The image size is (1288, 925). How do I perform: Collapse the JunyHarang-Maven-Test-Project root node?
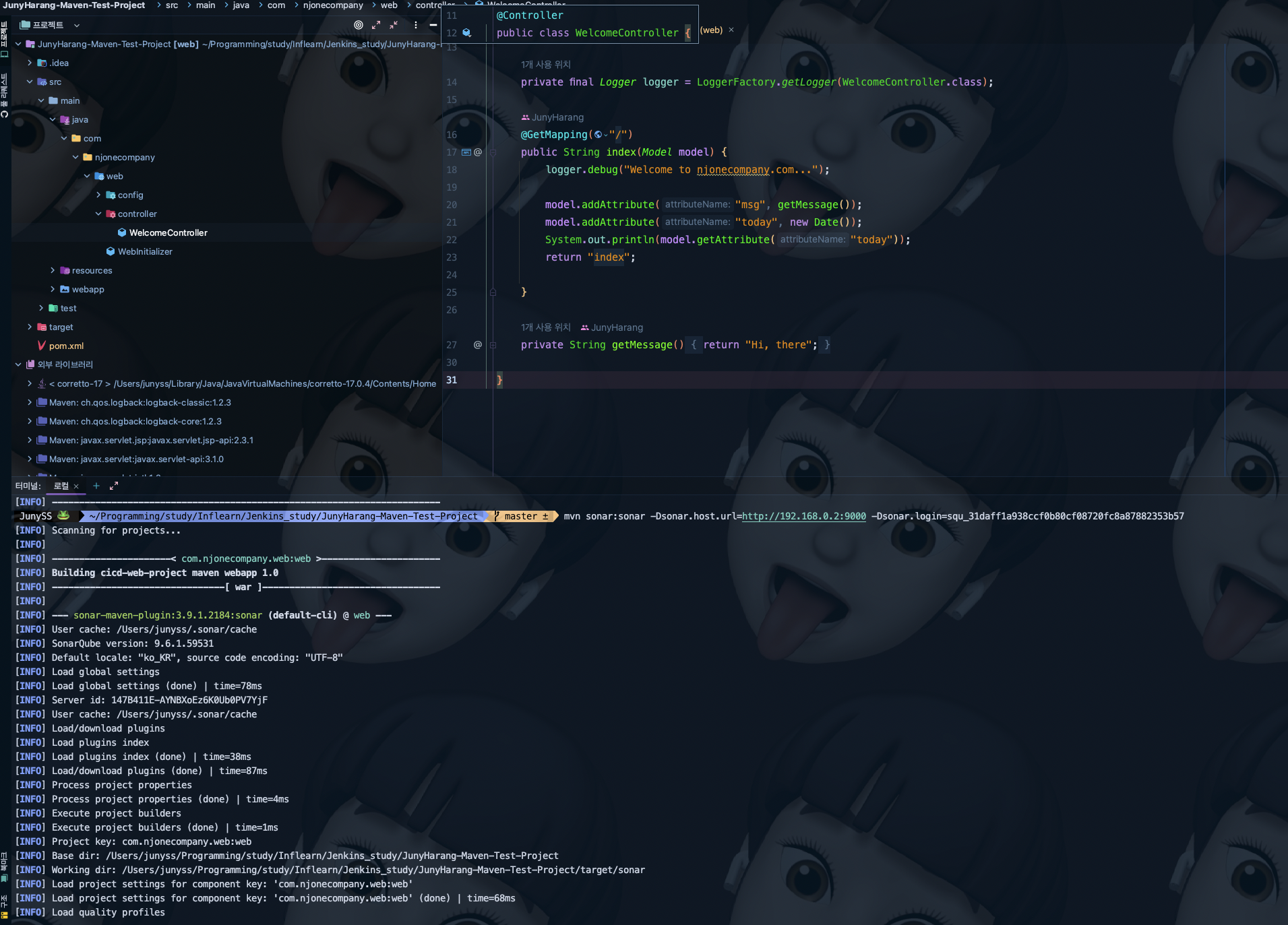(18, 44)
